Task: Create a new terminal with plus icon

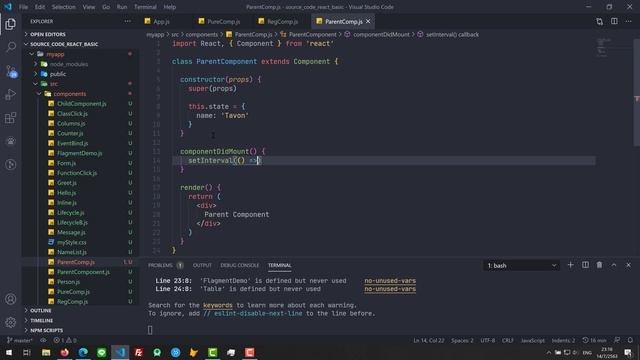Action: [571, 265]
